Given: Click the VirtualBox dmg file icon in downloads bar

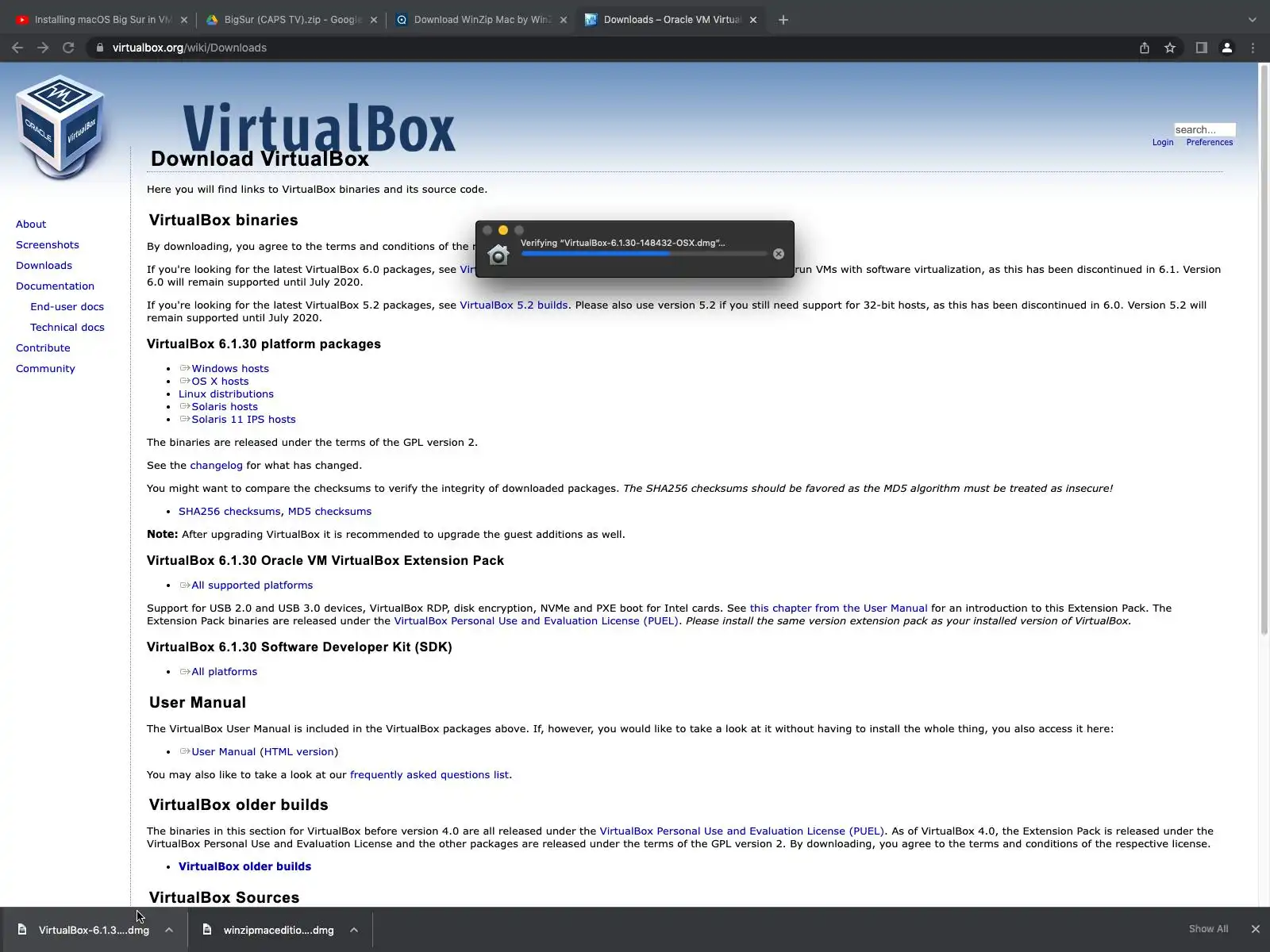Looking at the screenshot, I should (22, 930).
